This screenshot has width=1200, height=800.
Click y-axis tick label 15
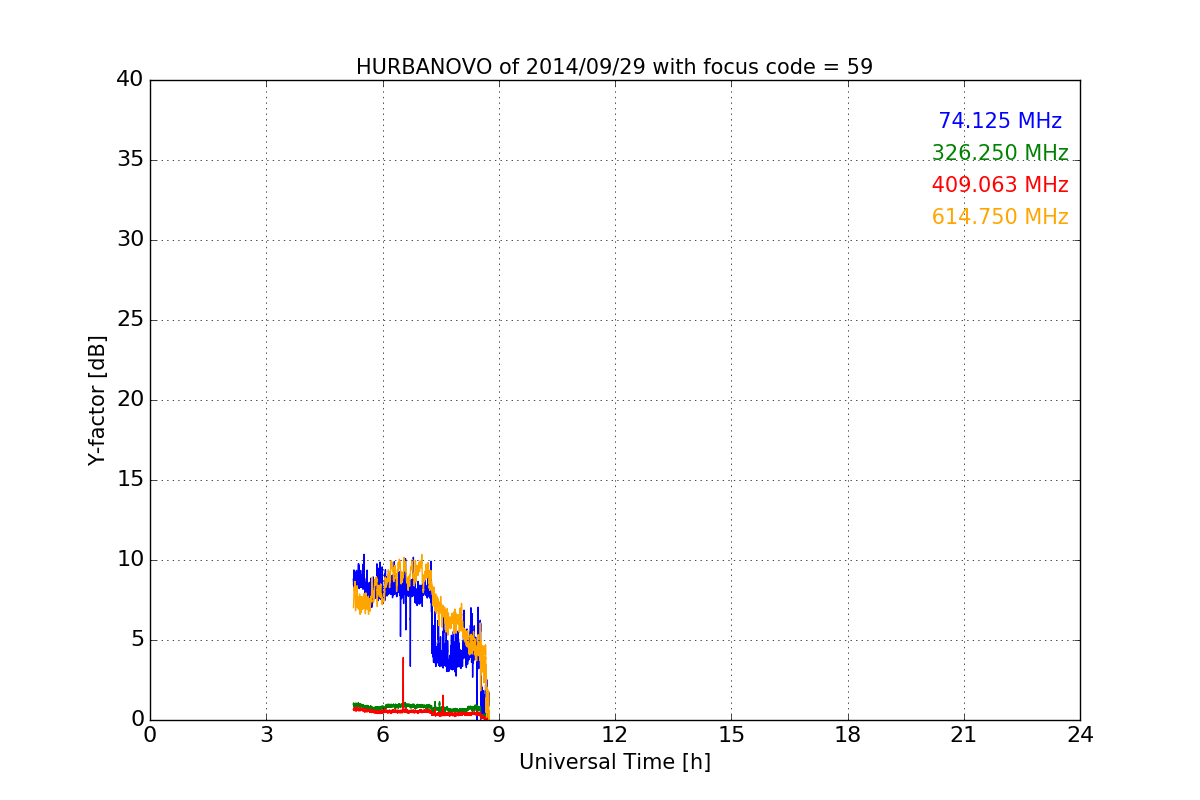[x=130, y=480]
